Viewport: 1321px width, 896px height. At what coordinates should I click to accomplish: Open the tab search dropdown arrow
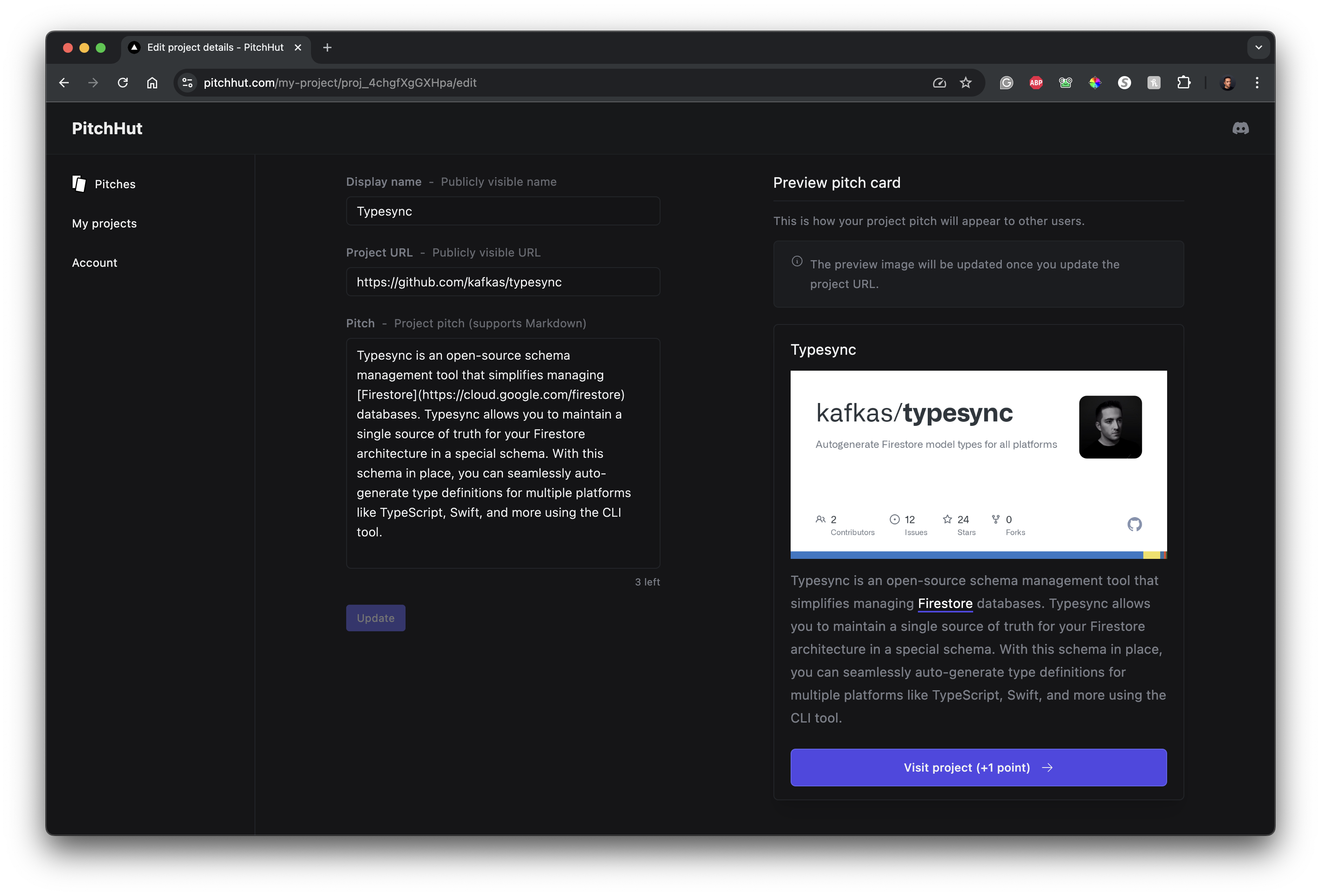(1258, 48)
